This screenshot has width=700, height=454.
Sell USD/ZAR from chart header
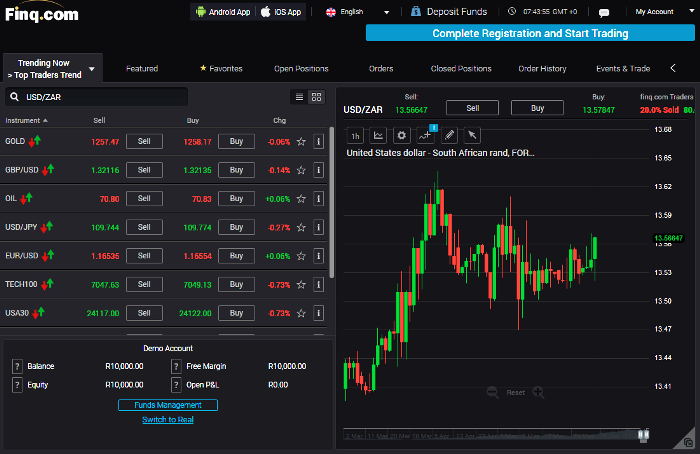click(472, 108)
